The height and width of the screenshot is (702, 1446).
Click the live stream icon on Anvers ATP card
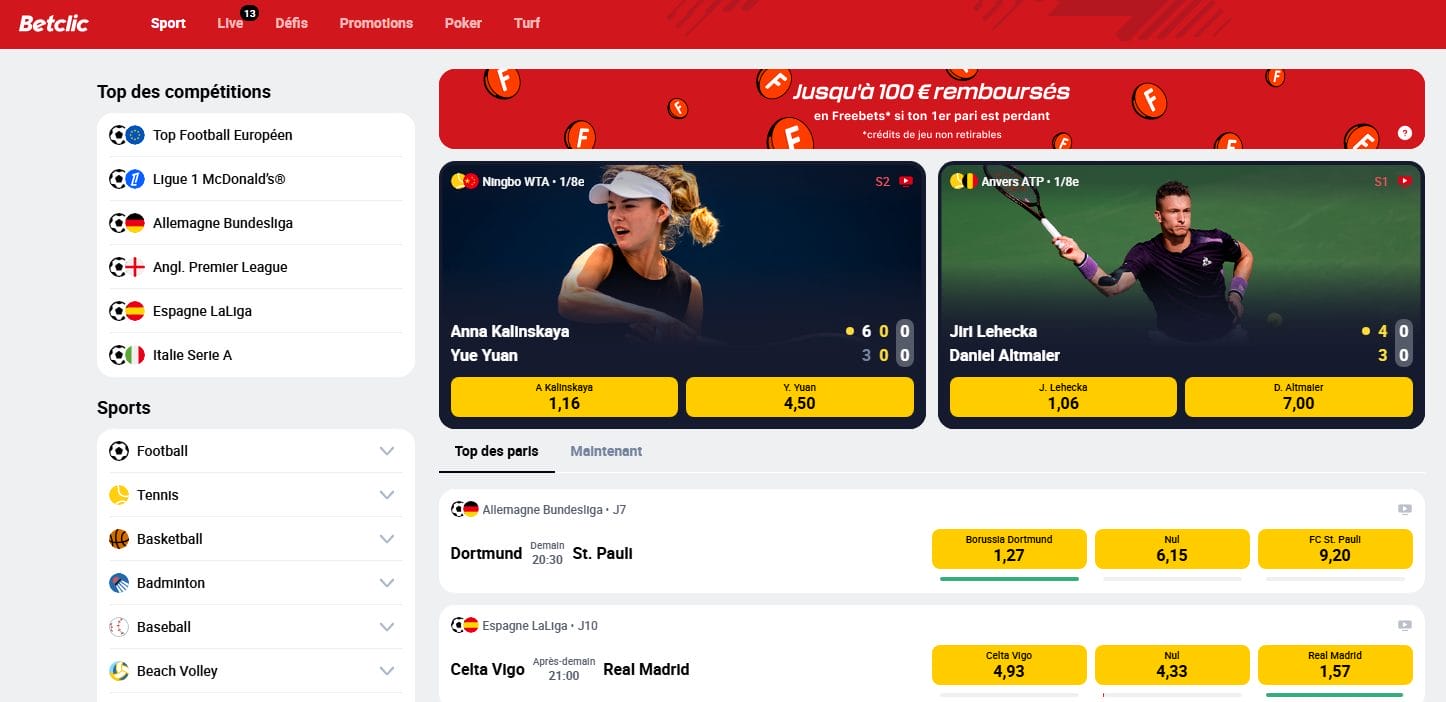click(1405, 181)
